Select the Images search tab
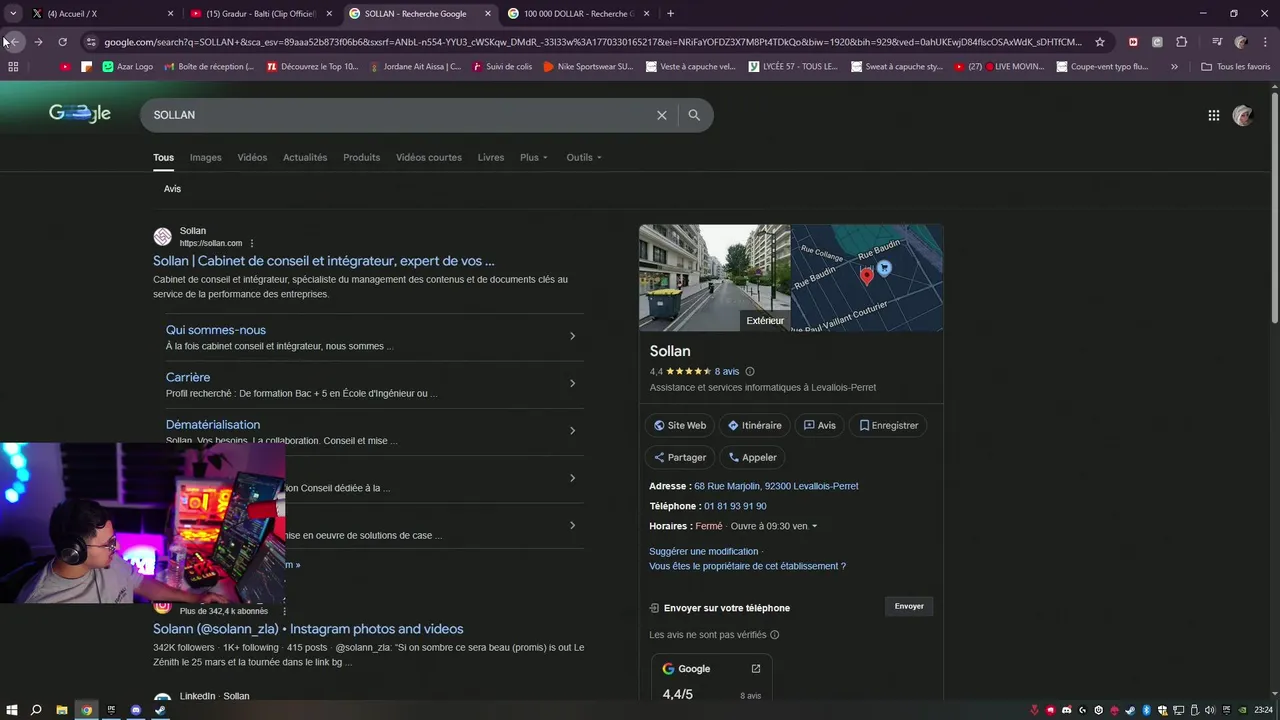This screenshot has width=1280, height=720. [x=206, y=158]
